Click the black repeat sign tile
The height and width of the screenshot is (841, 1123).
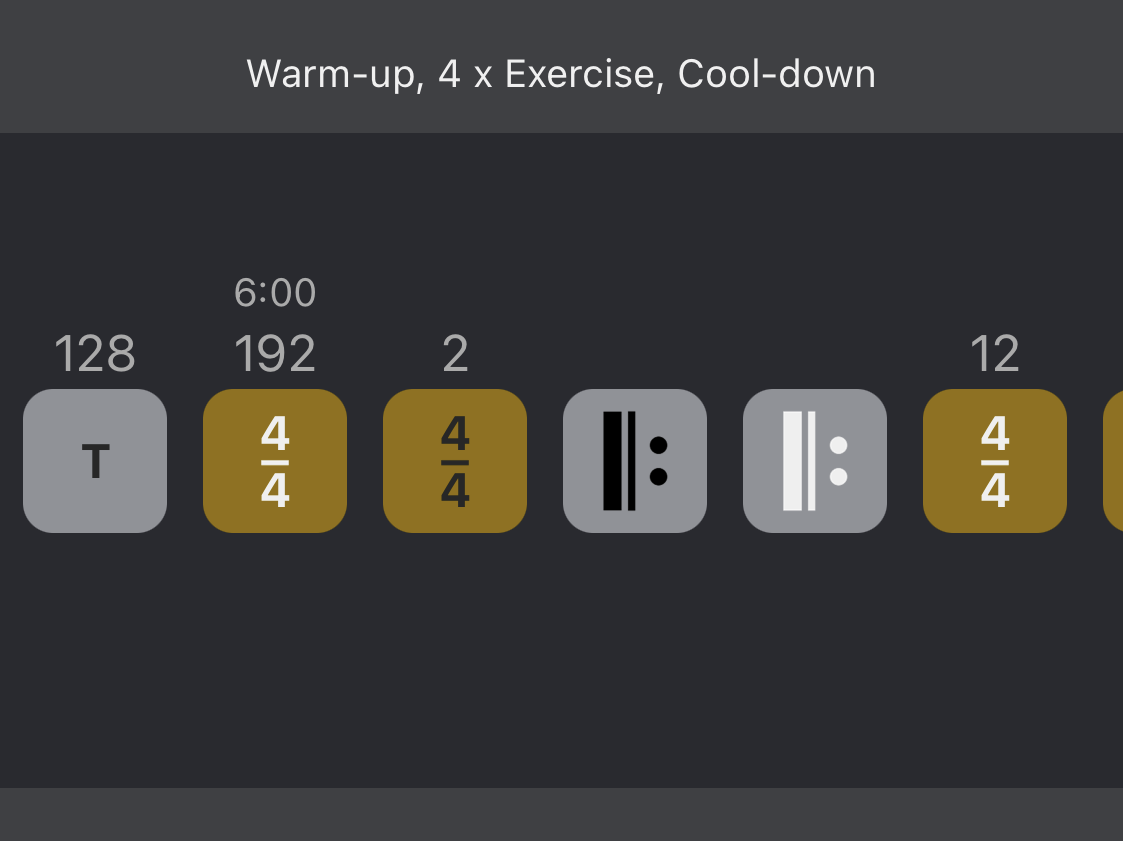tap(635, 461)
